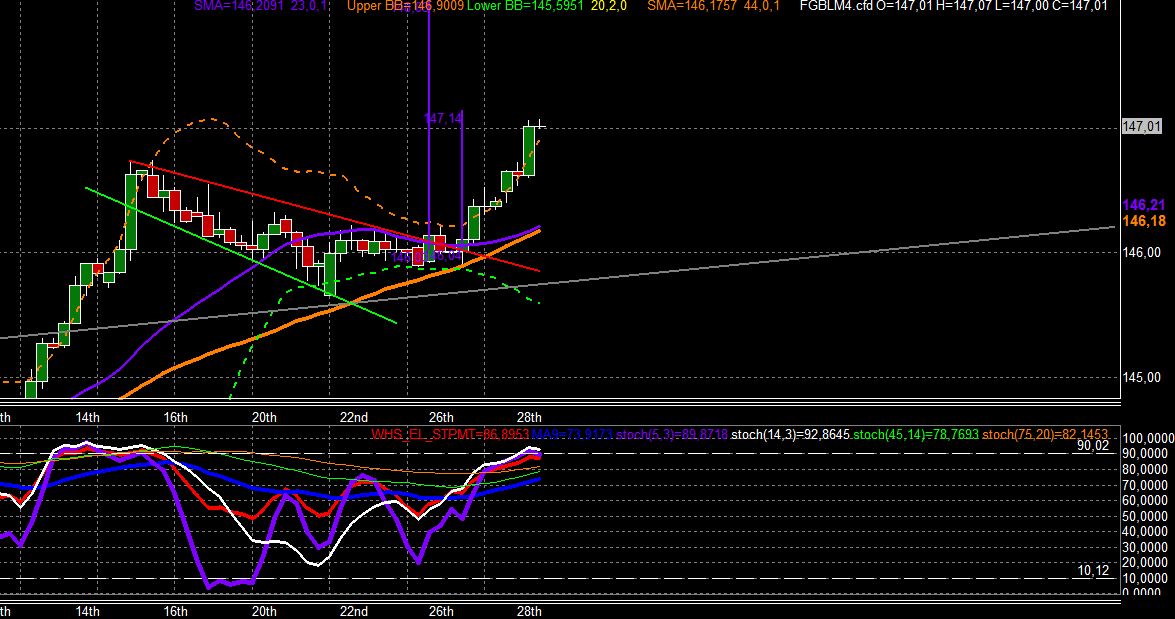Viewport: 1175px width, 619px height.
Task: Click the blue MA9=73,8173 indicator label
Action: coord(573,435)
